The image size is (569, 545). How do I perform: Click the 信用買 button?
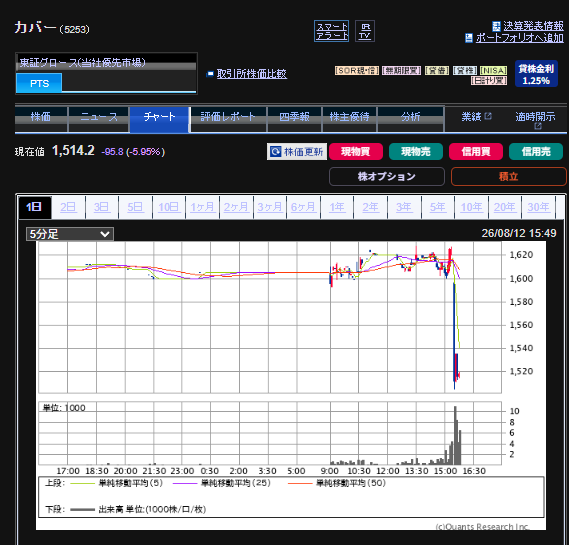pyautogui.click(x=476, y=151)
